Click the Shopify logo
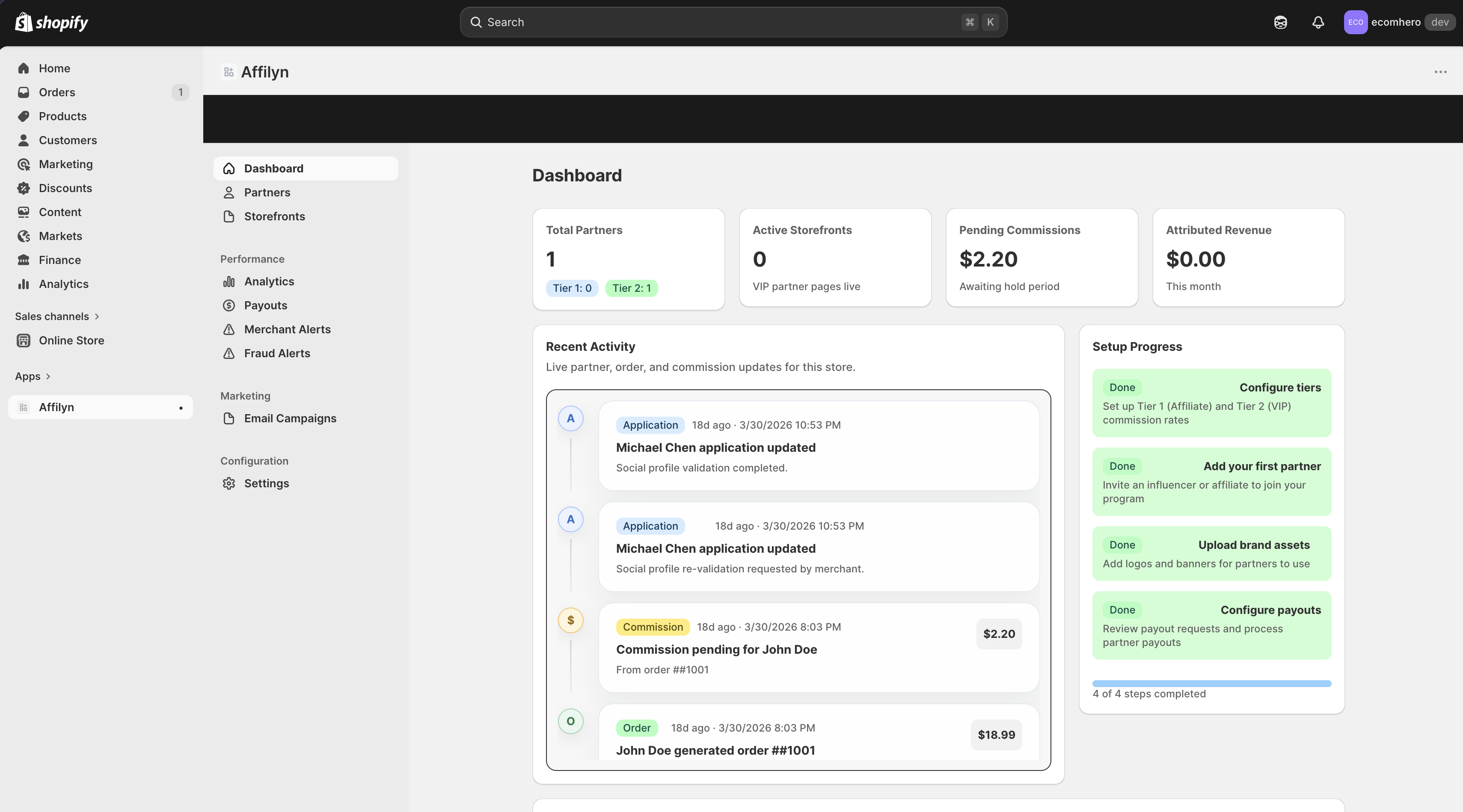This screenshot has height=812, width=1463. 51,22
